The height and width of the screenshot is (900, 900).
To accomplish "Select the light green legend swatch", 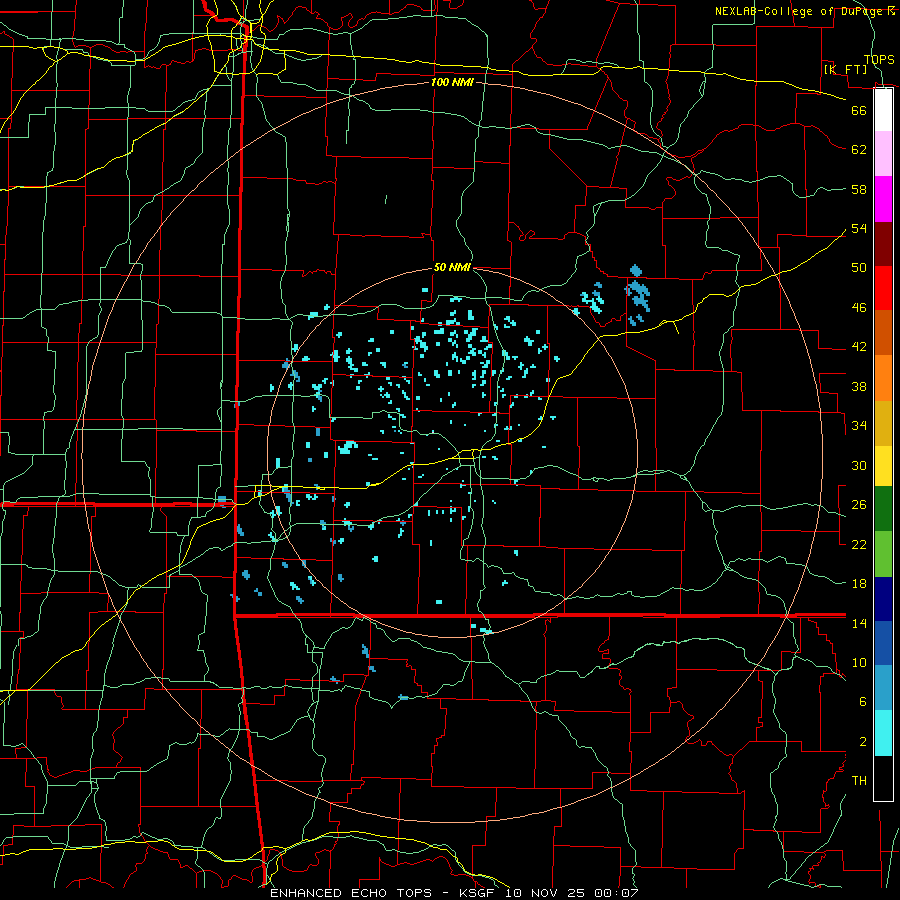I will [x=883, y=554].
